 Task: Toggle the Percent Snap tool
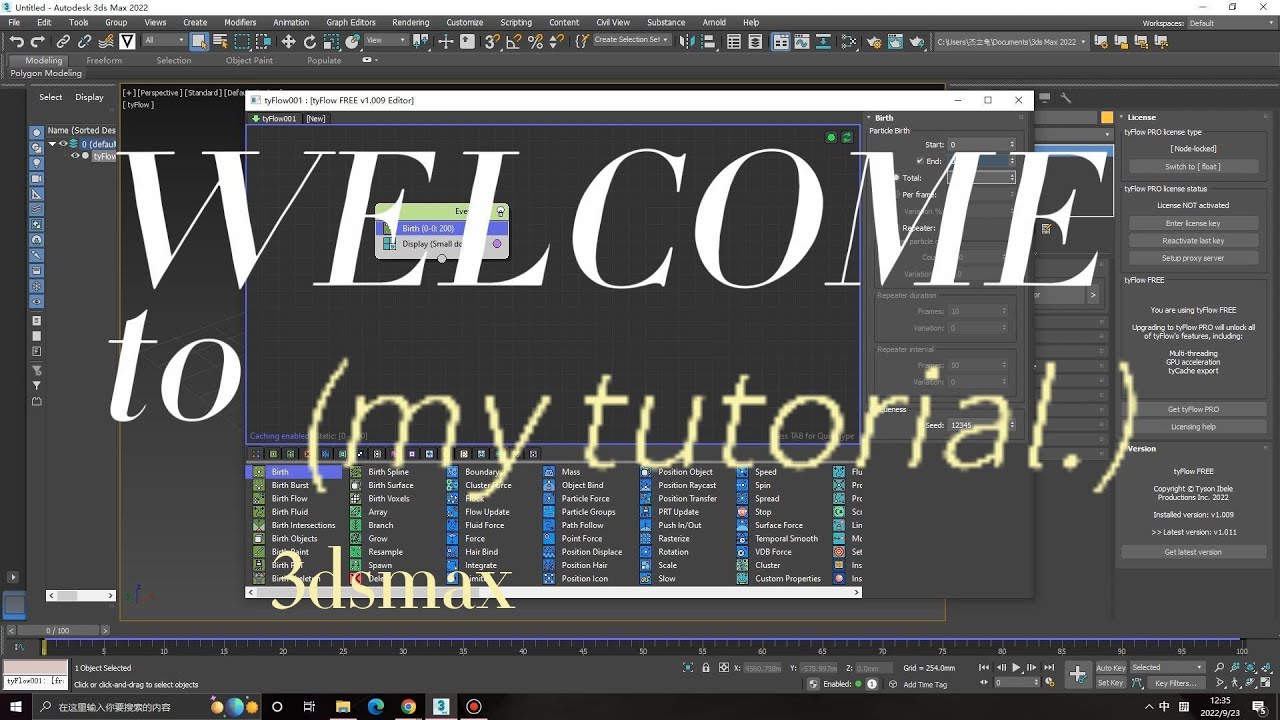(x=535, y=41)
